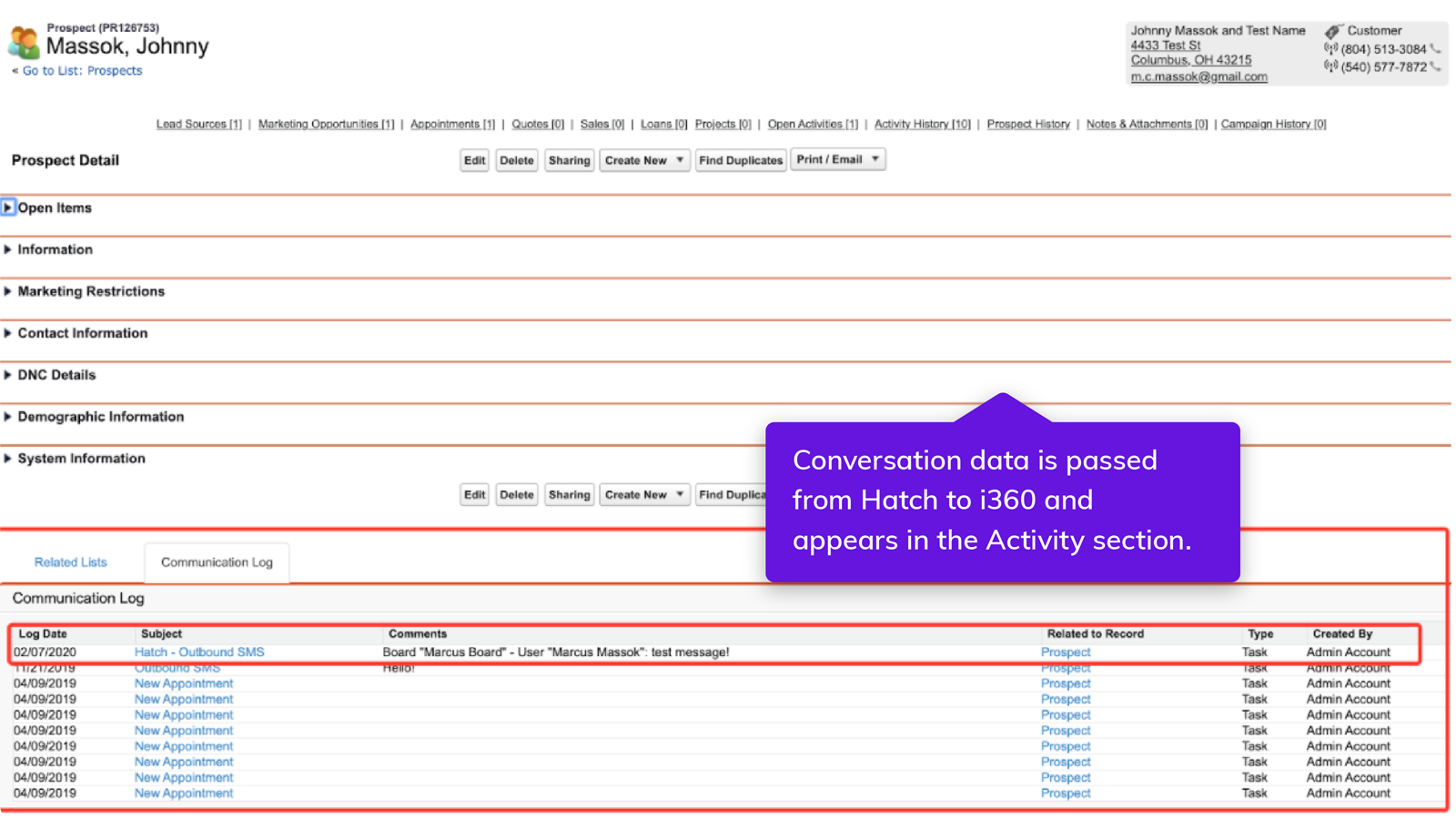Click mobile signal icon beside (540) 577-7872
The width and height of the screenshot is (1456, 829).
click(1330, 67)
